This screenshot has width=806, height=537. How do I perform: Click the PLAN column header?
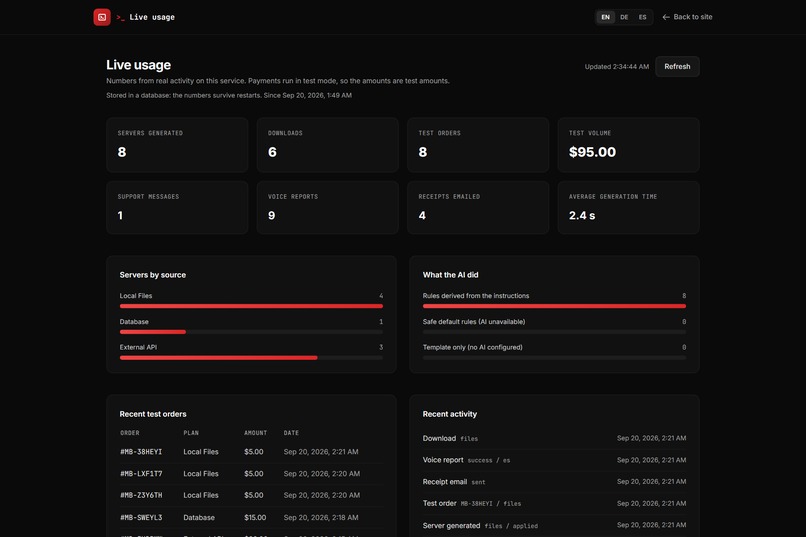[x=191, y=433]
